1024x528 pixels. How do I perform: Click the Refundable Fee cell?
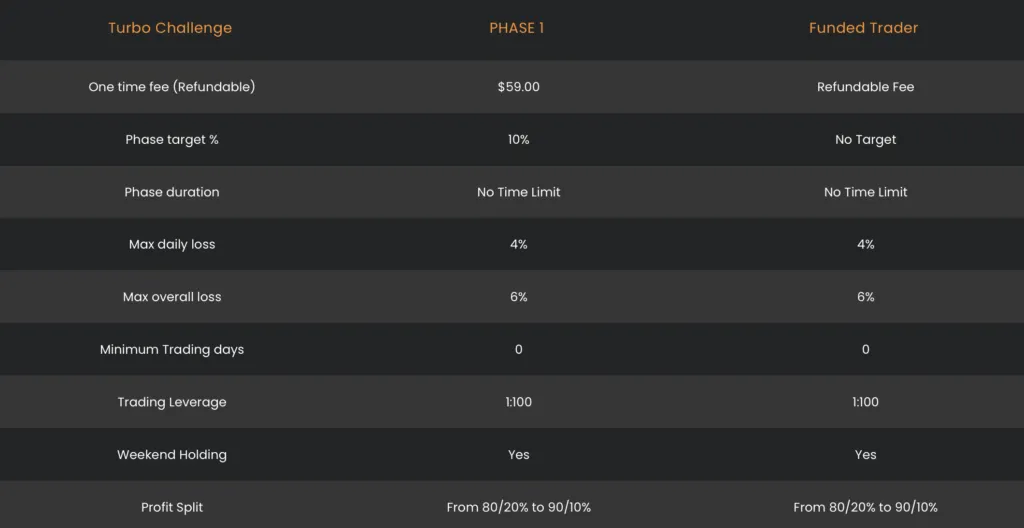point(865,87)
